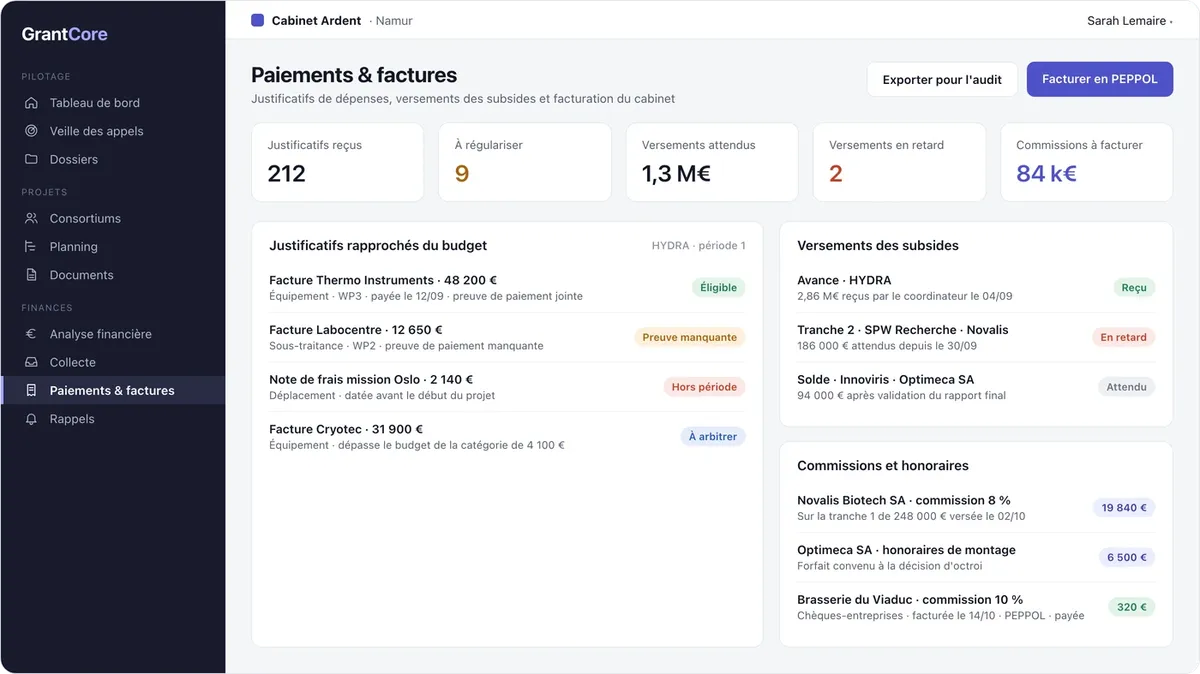Click the Éligible status badge

pyautogui.click(x=718, y=288)
